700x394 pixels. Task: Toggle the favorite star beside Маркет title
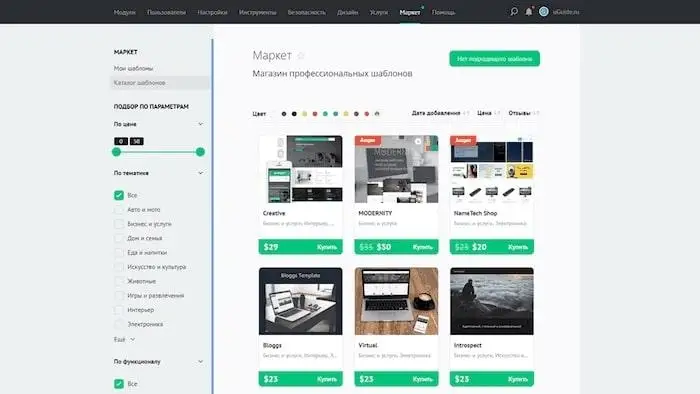point(301,55)
